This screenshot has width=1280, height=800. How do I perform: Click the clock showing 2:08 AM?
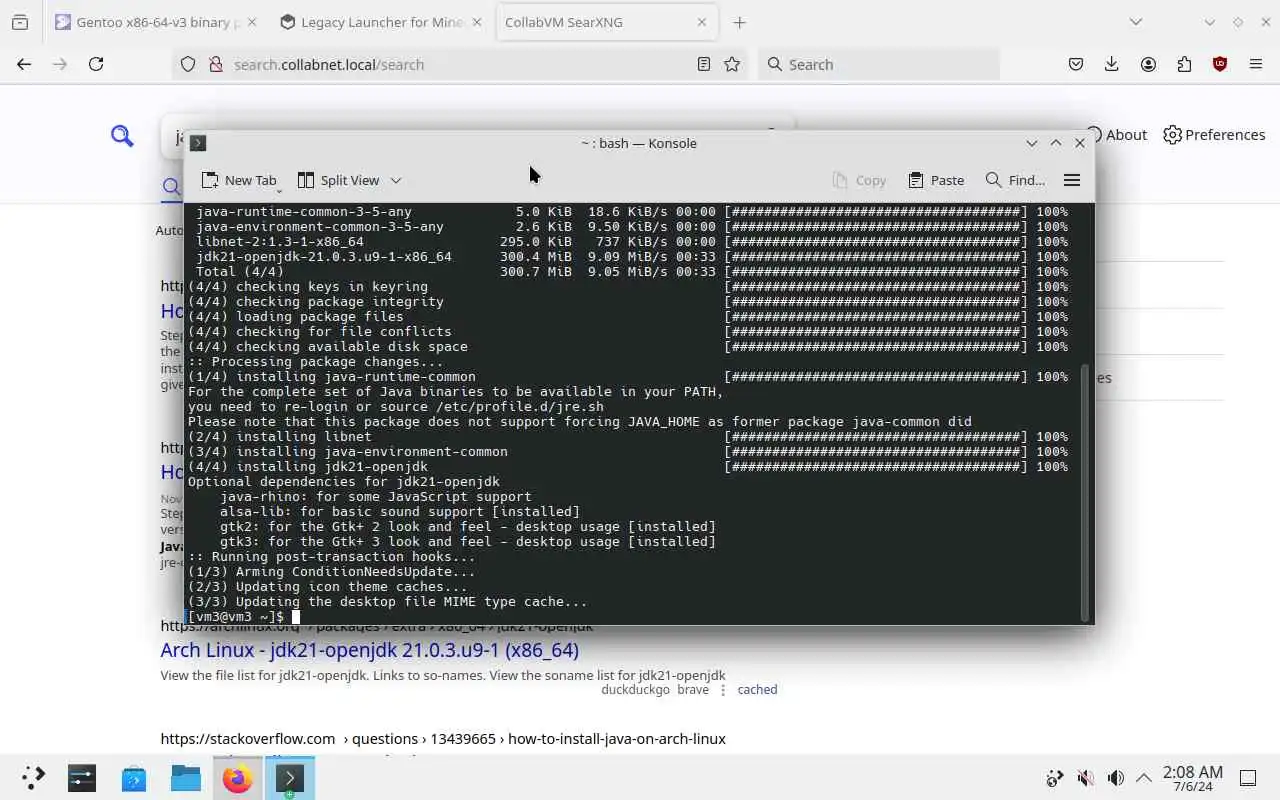pyautogui.click(x=1193, y=778)
